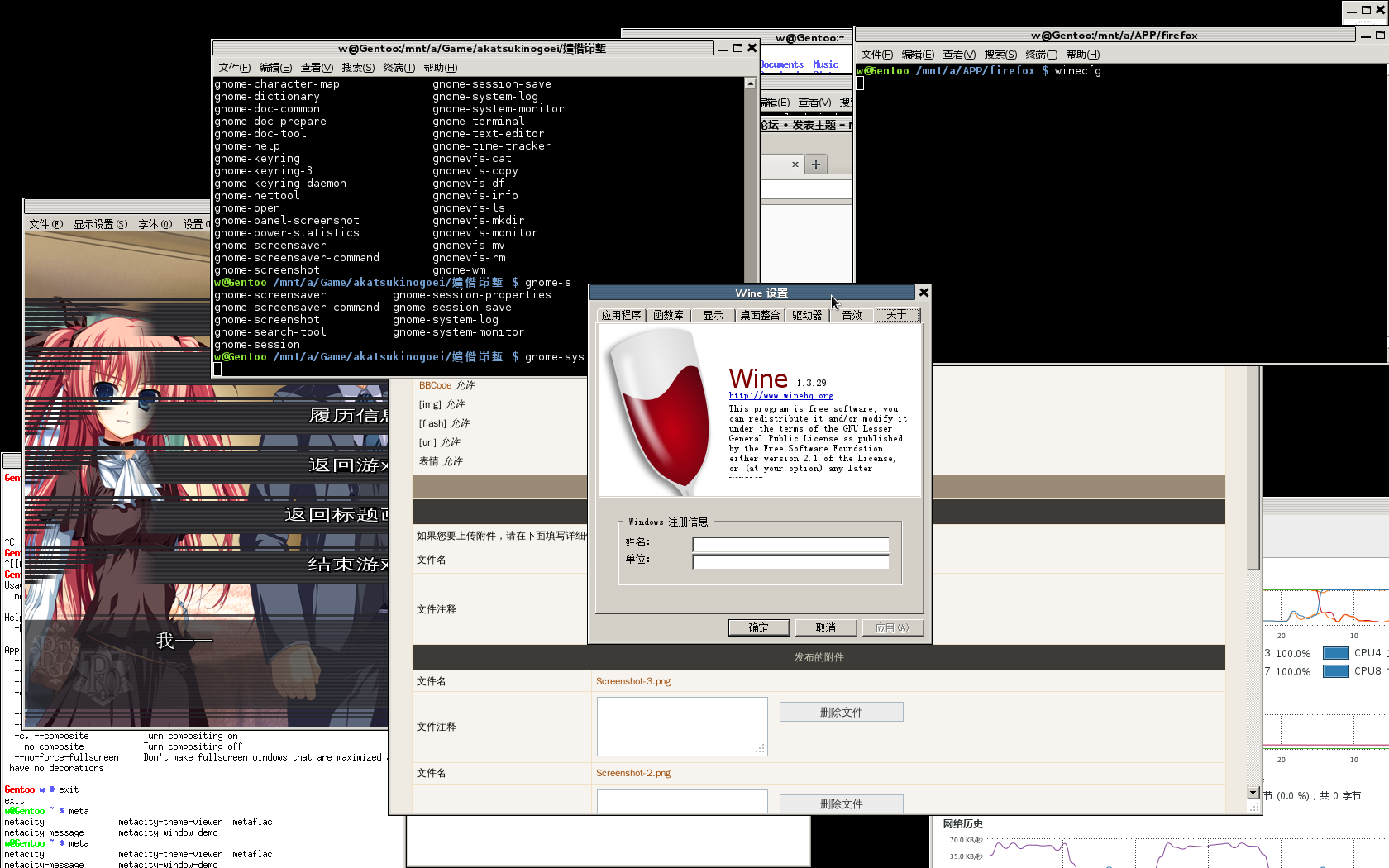Open 编辑 menu in firefox terminal window
Image resolution: width=1389 pixels, height=868 pixels.
918,55
